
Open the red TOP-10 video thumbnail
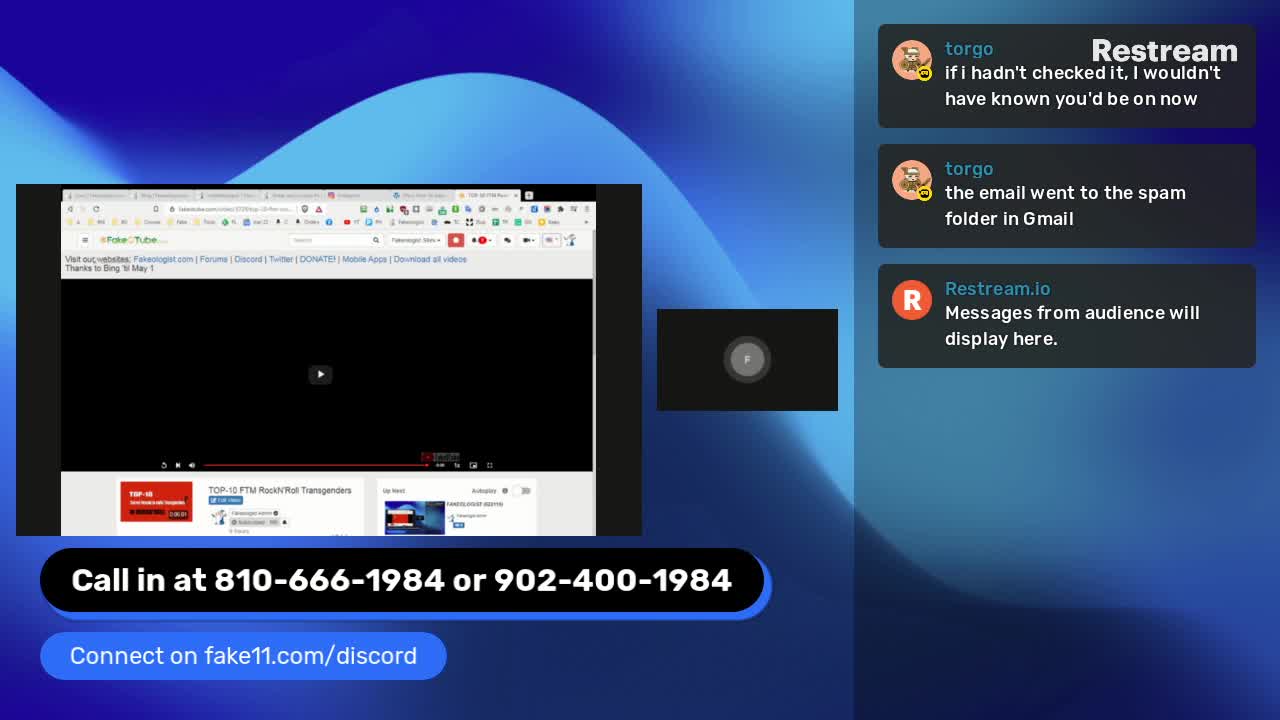[x=156, y=501]
